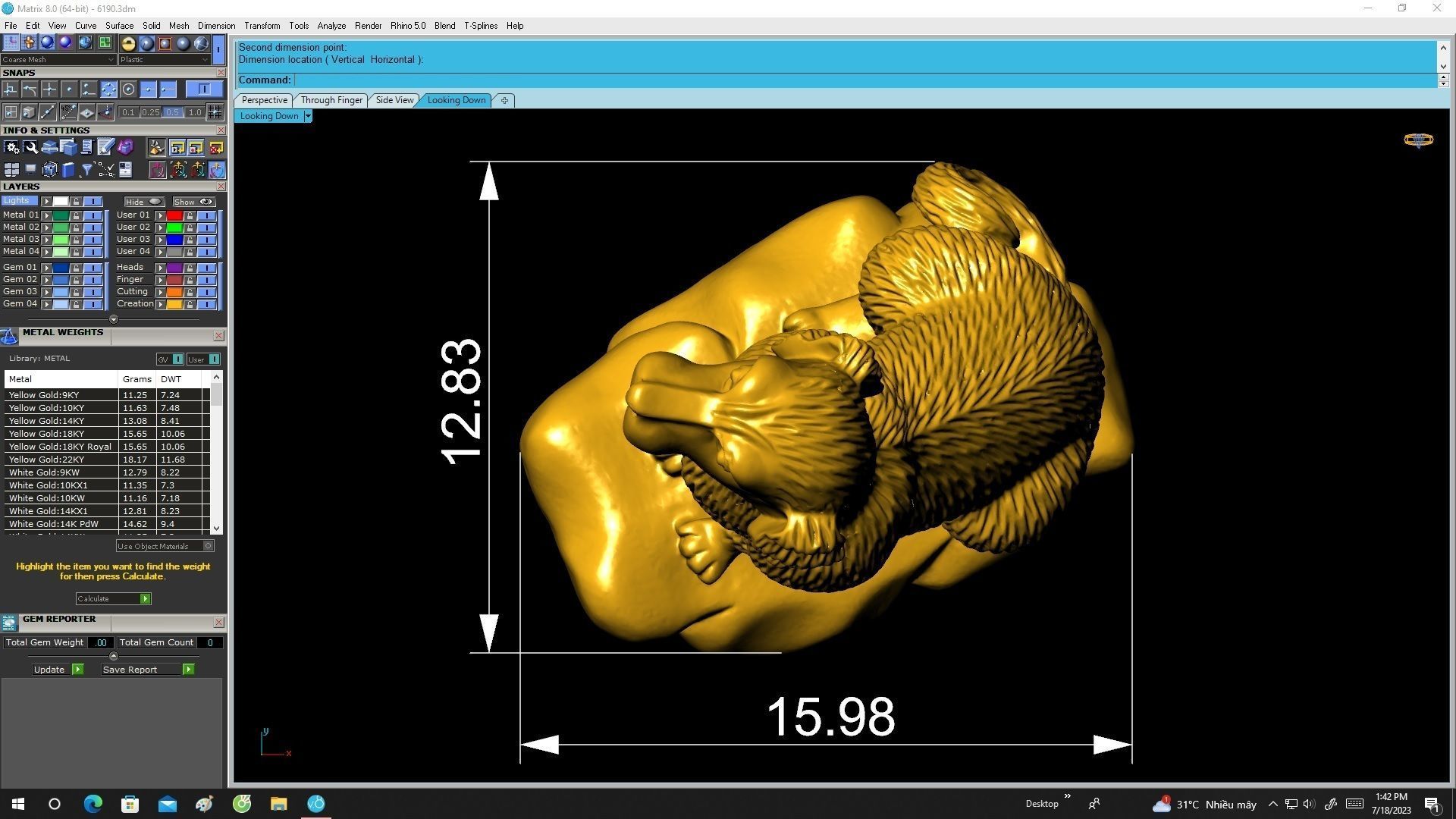Toggle the Metal 01 layer on/off switch

click(93, 215)
